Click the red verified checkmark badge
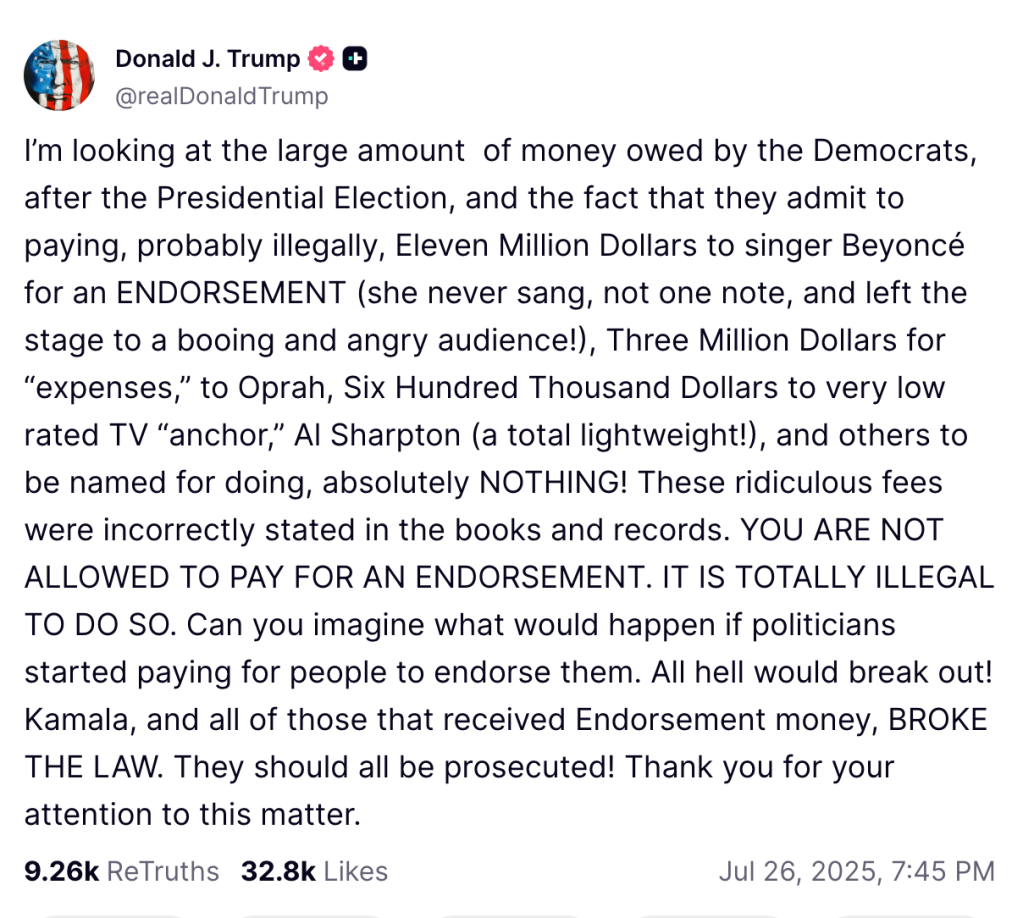The image size is (1023, 918). click(320, 59)
